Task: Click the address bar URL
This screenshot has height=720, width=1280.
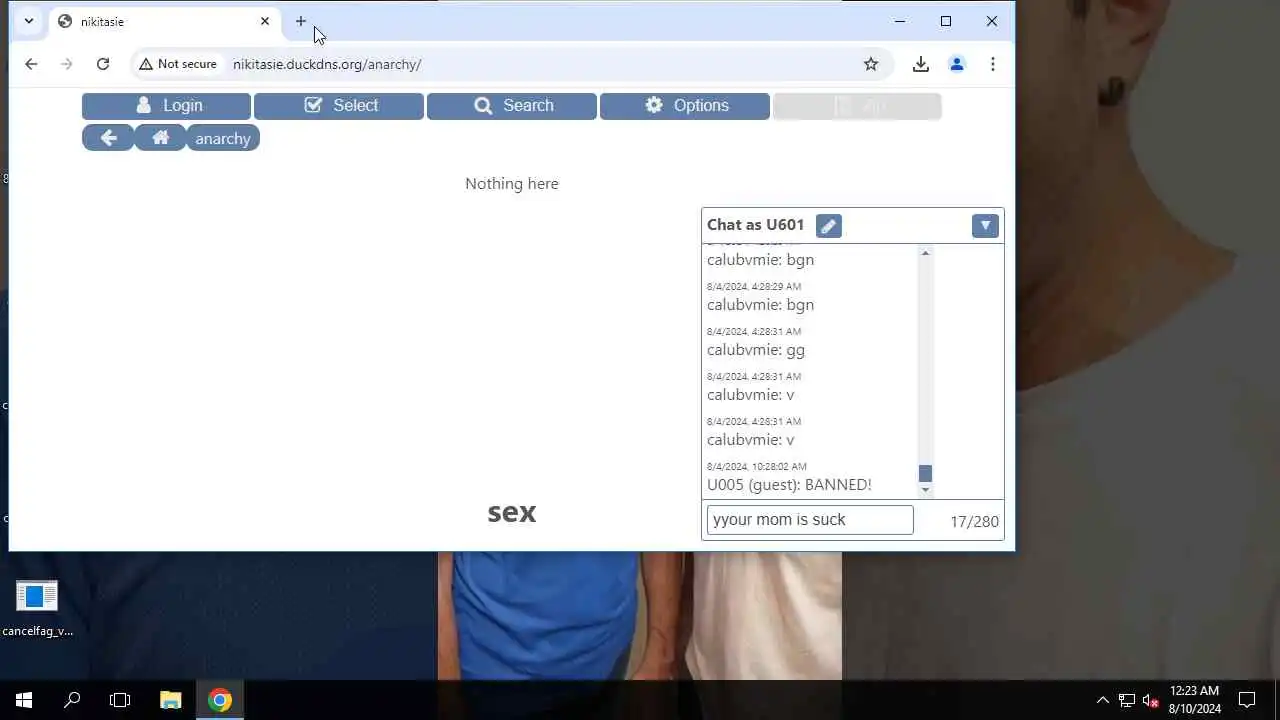Action: pyautogui.click(x=327, y=64)
